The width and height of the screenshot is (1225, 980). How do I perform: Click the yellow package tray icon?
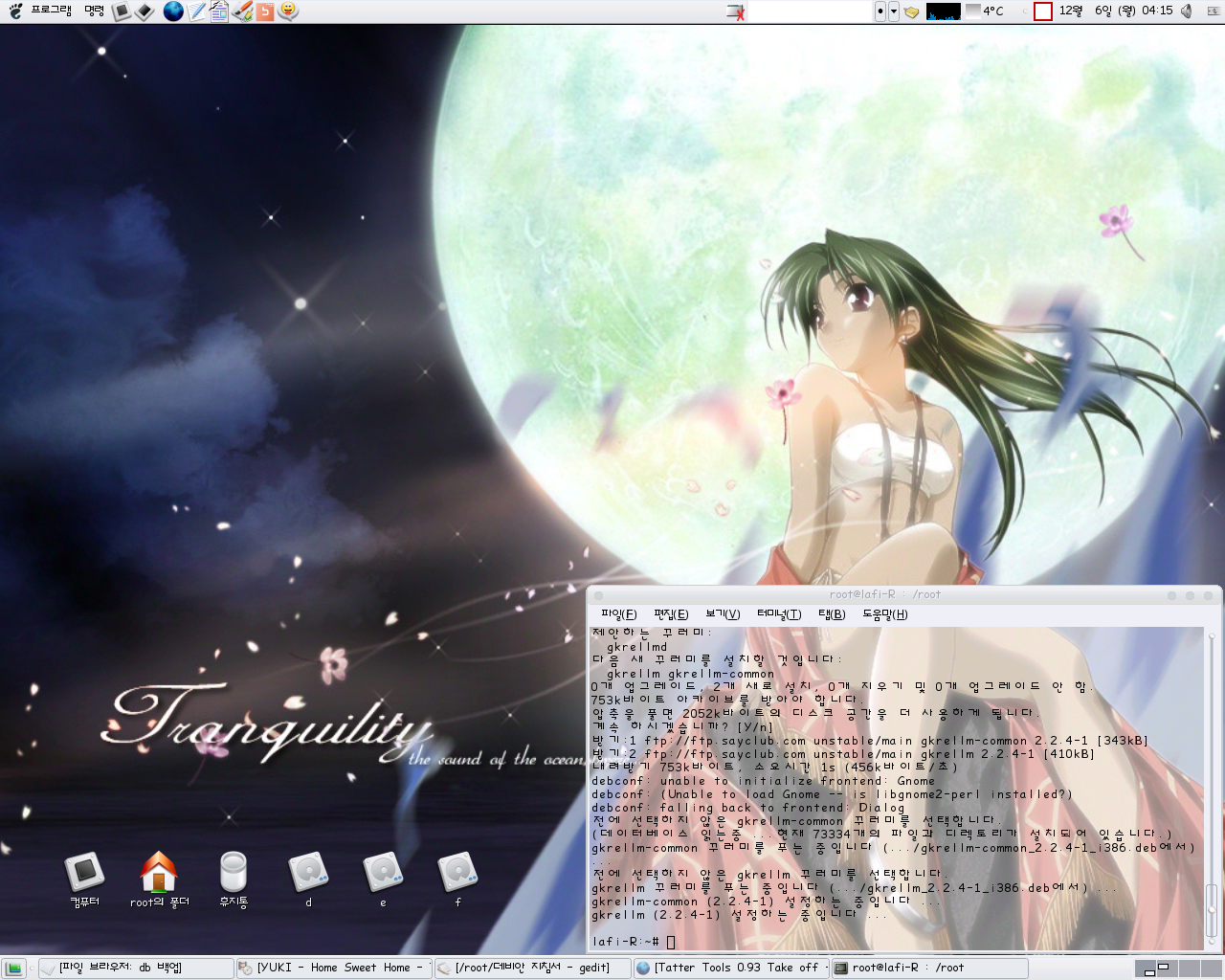click(912, 11)
